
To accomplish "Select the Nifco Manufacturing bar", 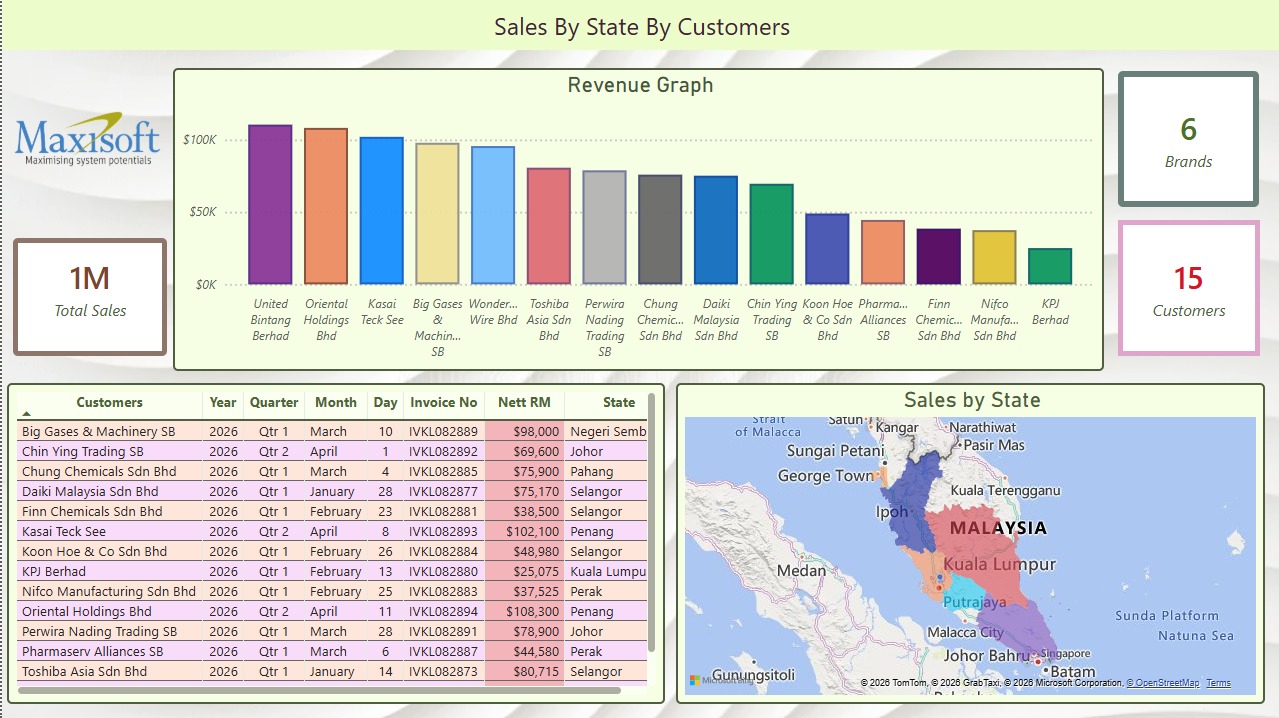I will pyautogui.click(x=994, y=257).
